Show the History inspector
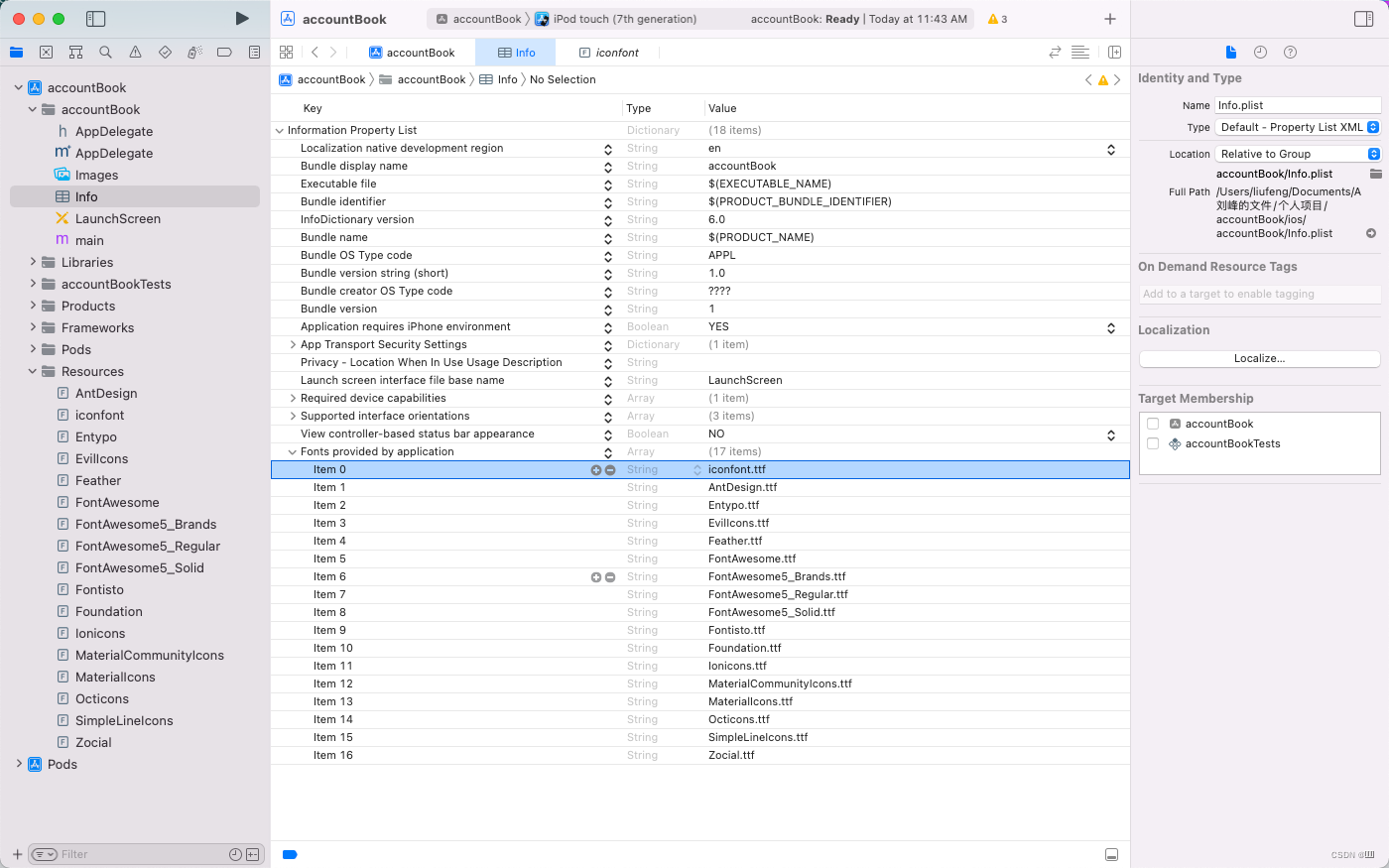The height and width of the screenshot is (868, 1389). [1260, 53]
